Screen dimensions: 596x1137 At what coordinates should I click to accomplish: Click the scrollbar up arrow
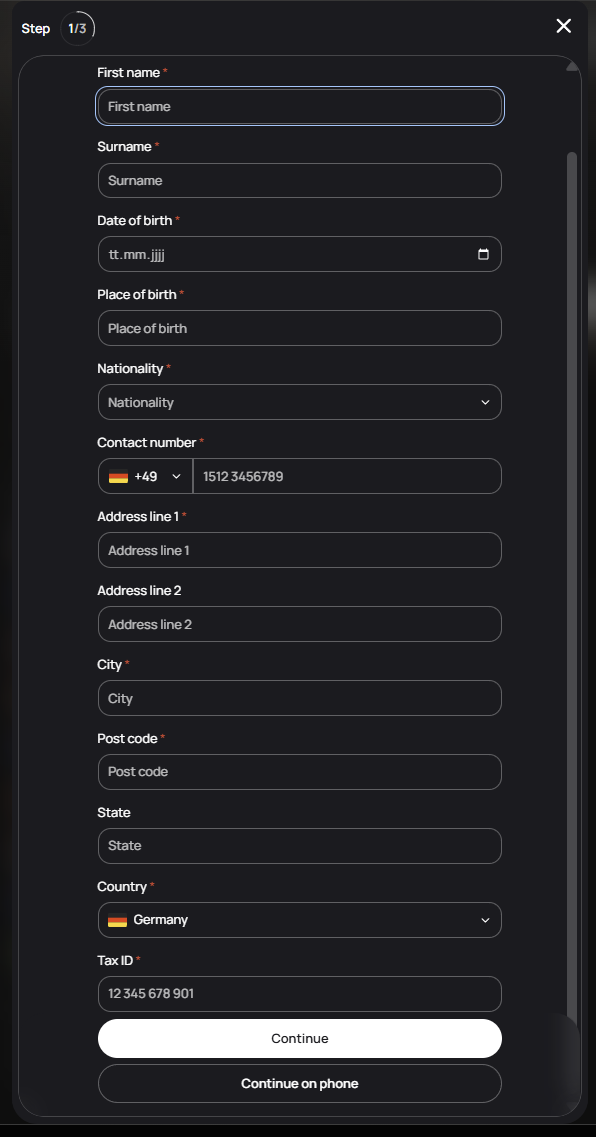572,66
